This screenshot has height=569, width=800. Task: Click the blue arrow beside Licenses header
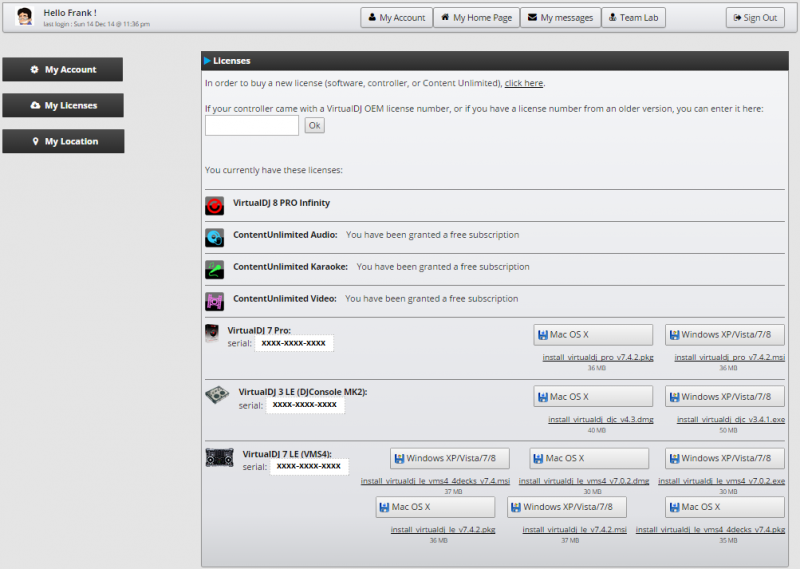(208, 61)
